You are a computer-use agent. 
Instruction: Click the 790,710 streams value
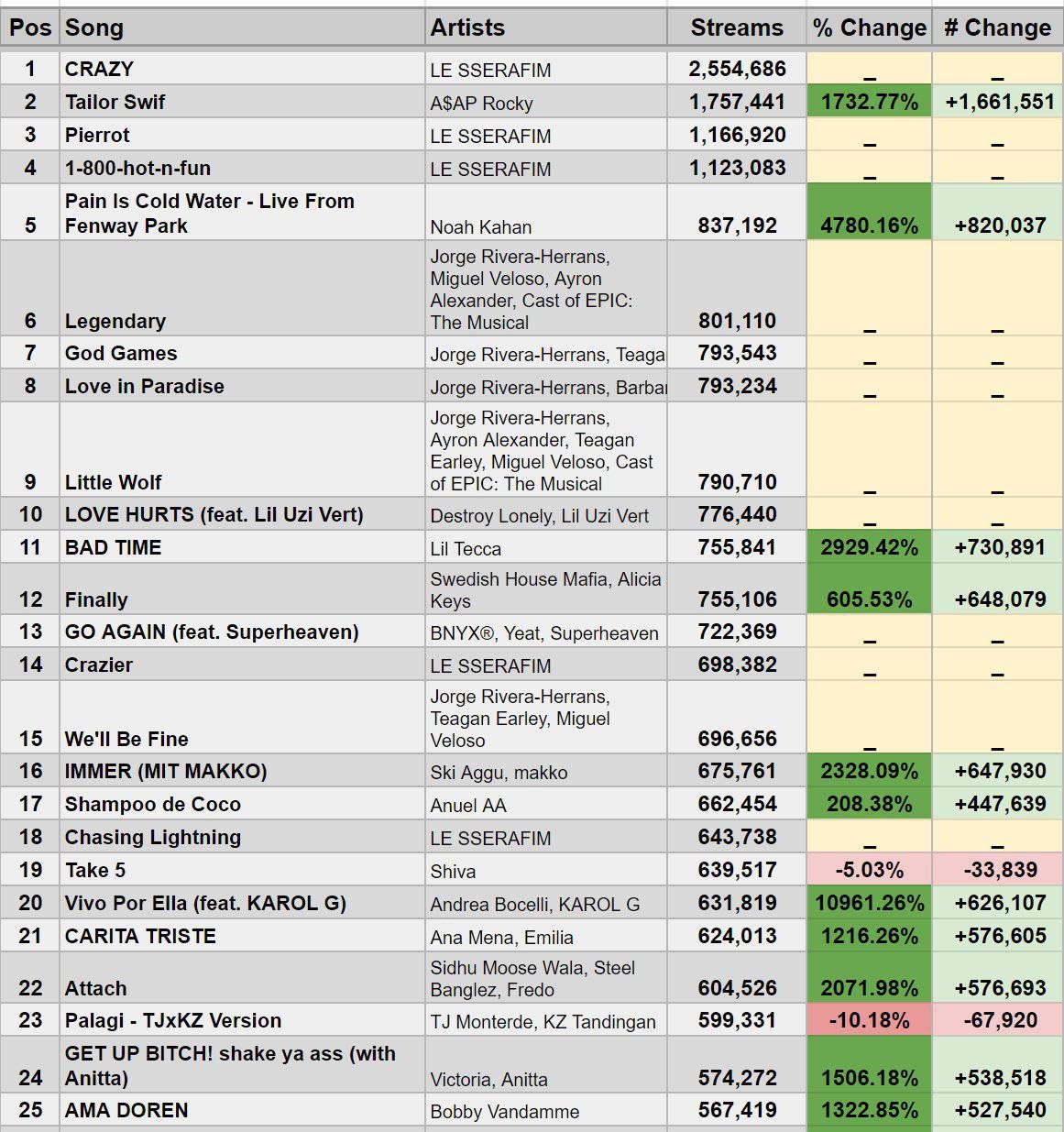tap(737, 450)
